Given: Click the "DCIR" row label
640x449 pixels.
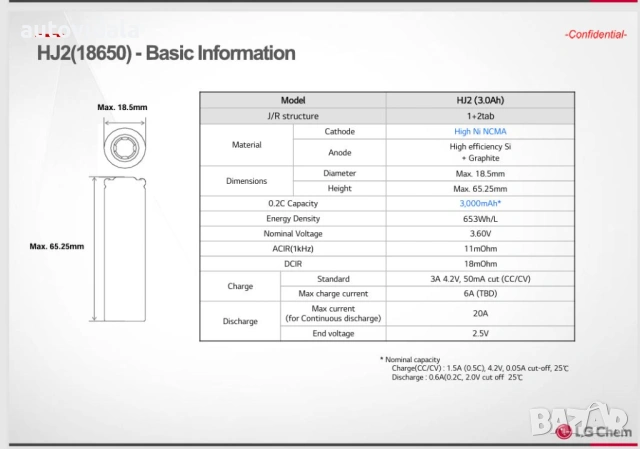Looking at the screenshot, I should 293,264.
